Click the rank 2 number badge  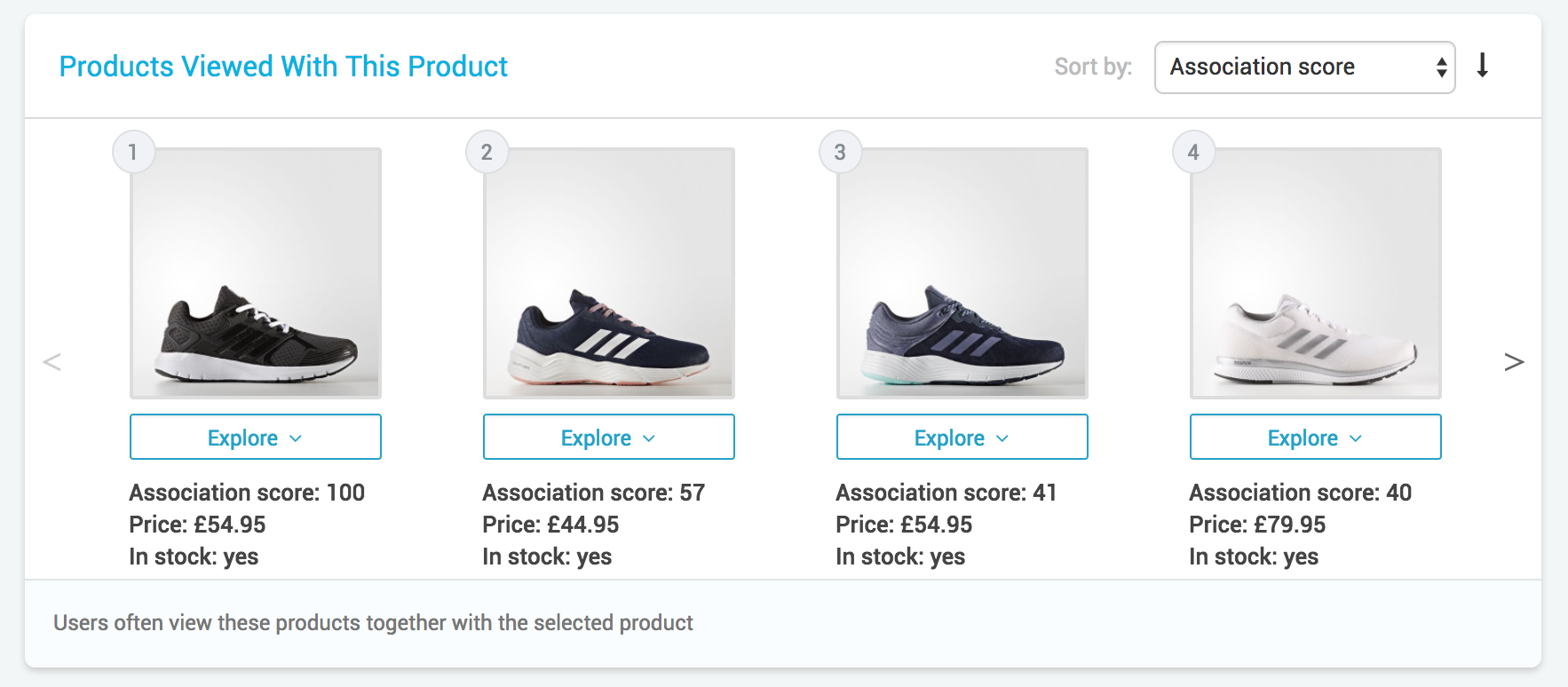click(487, 153)
